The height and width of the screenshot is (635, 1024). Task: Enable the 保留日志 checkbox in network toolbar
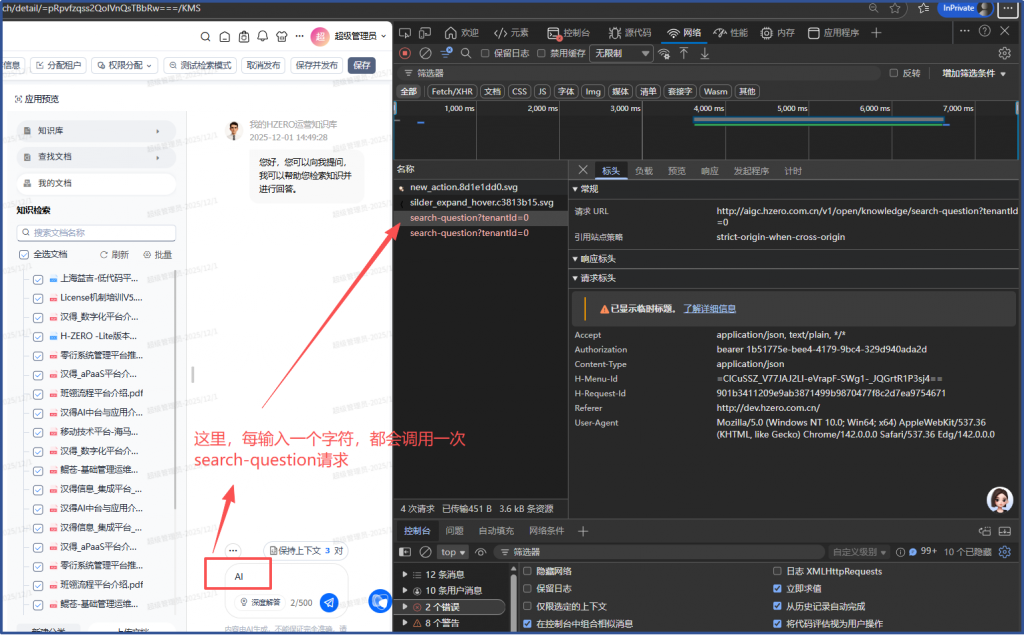click(486, 53)
